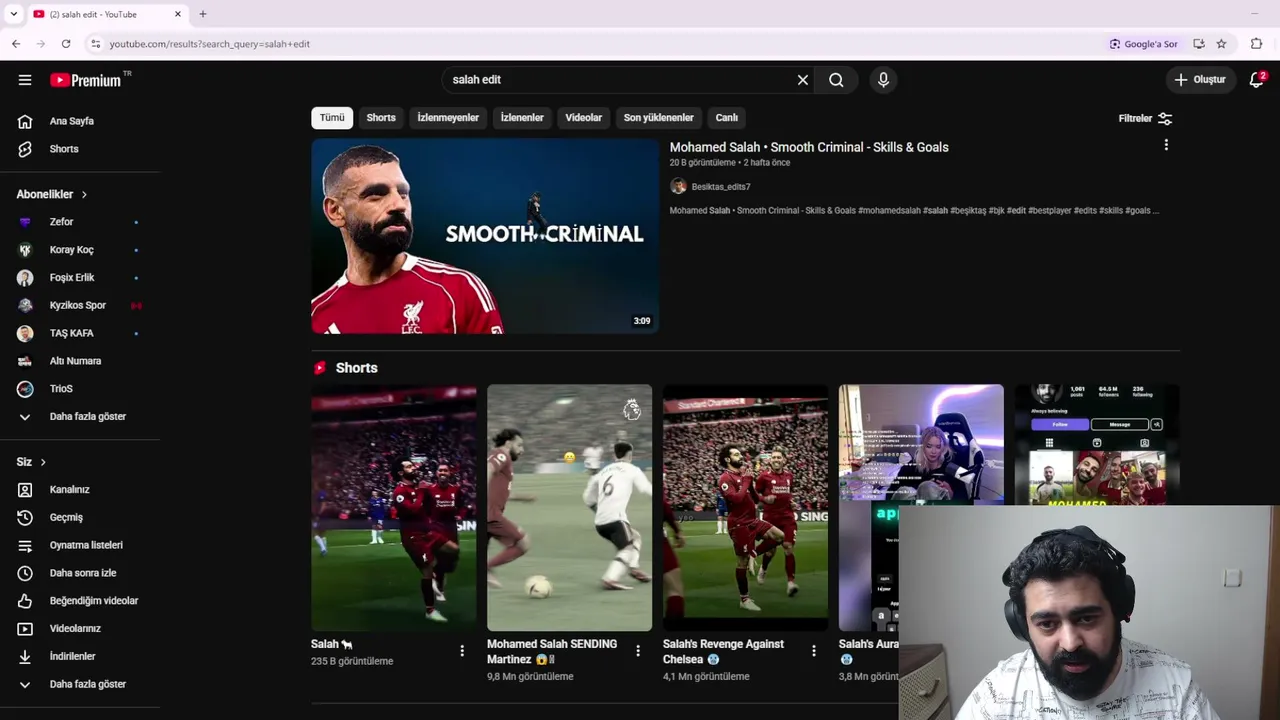Select the Tümü filter chip
The width and height of the screenshot is (1280, 720).
tap(332, 118)
